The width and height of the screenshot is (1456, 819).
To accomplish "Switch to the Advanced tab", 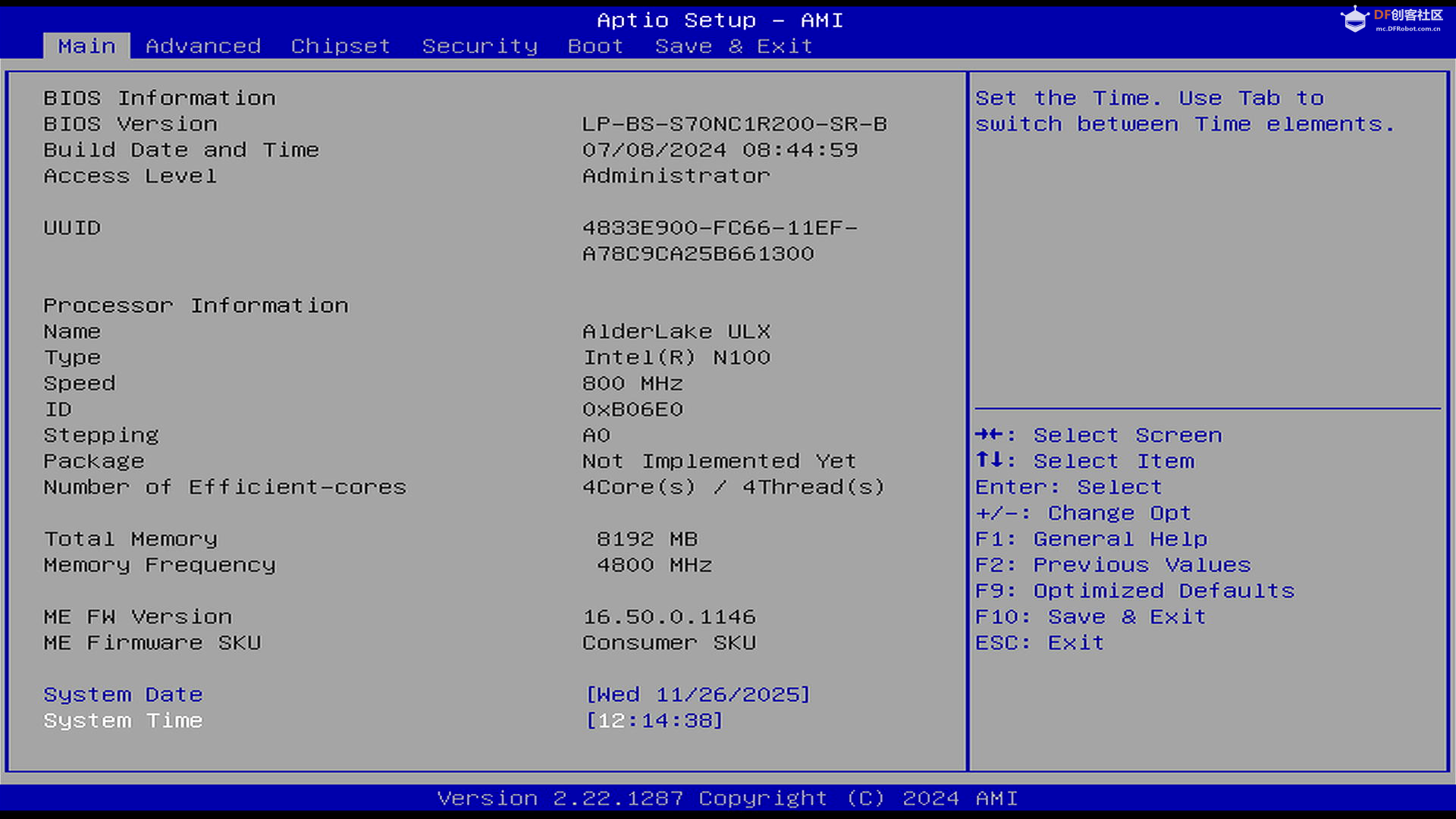I will click(x=203, y=46).
